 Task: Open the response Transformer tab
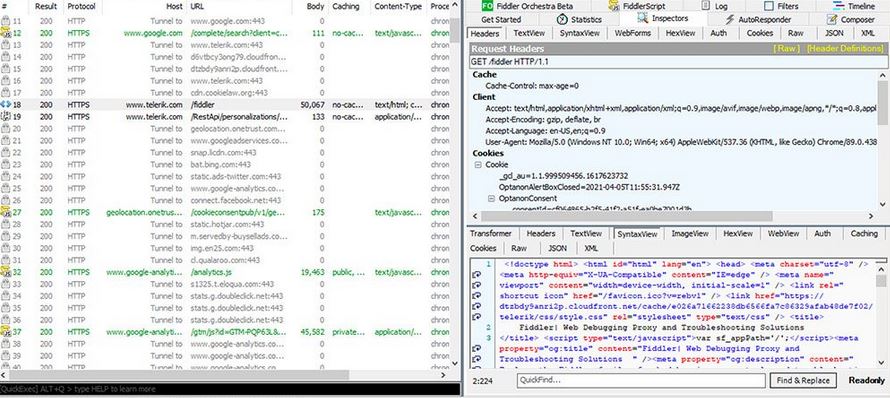[490, 234]
